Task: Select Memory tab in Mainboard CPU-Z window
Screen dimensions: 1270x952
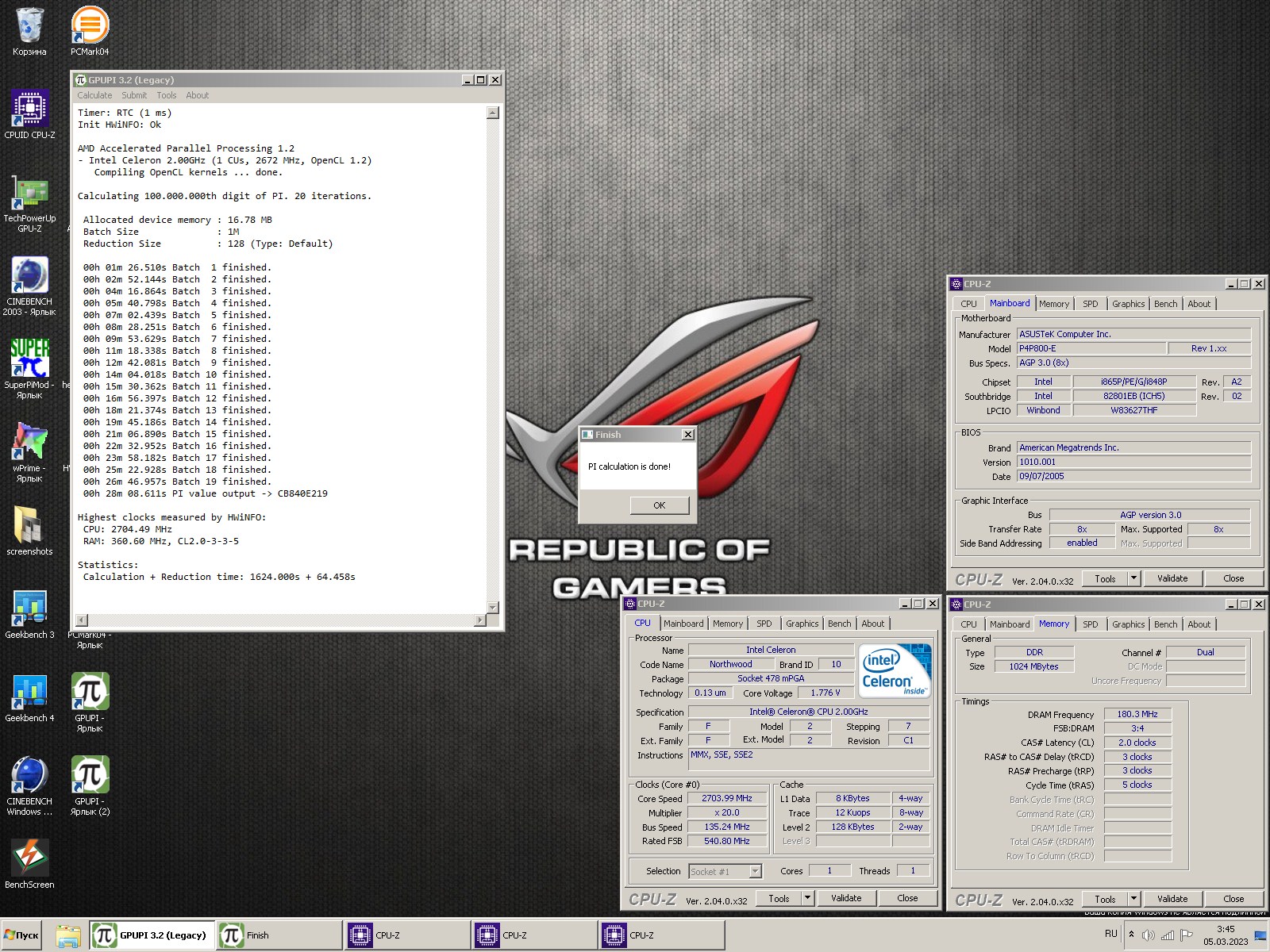Action: [1054, 304]
